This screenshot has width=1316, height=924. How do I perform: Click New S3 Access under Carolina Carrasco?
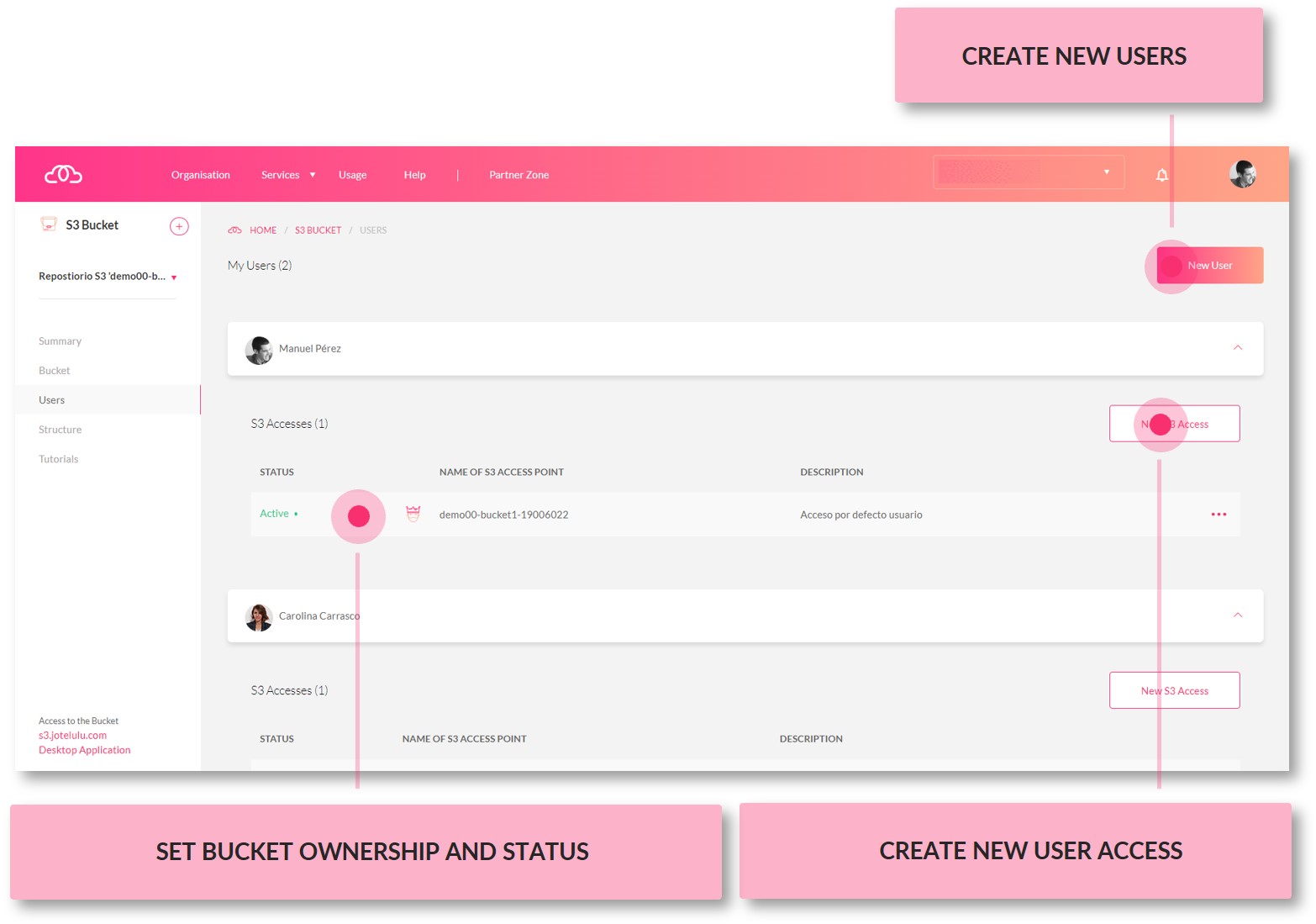1174,689
